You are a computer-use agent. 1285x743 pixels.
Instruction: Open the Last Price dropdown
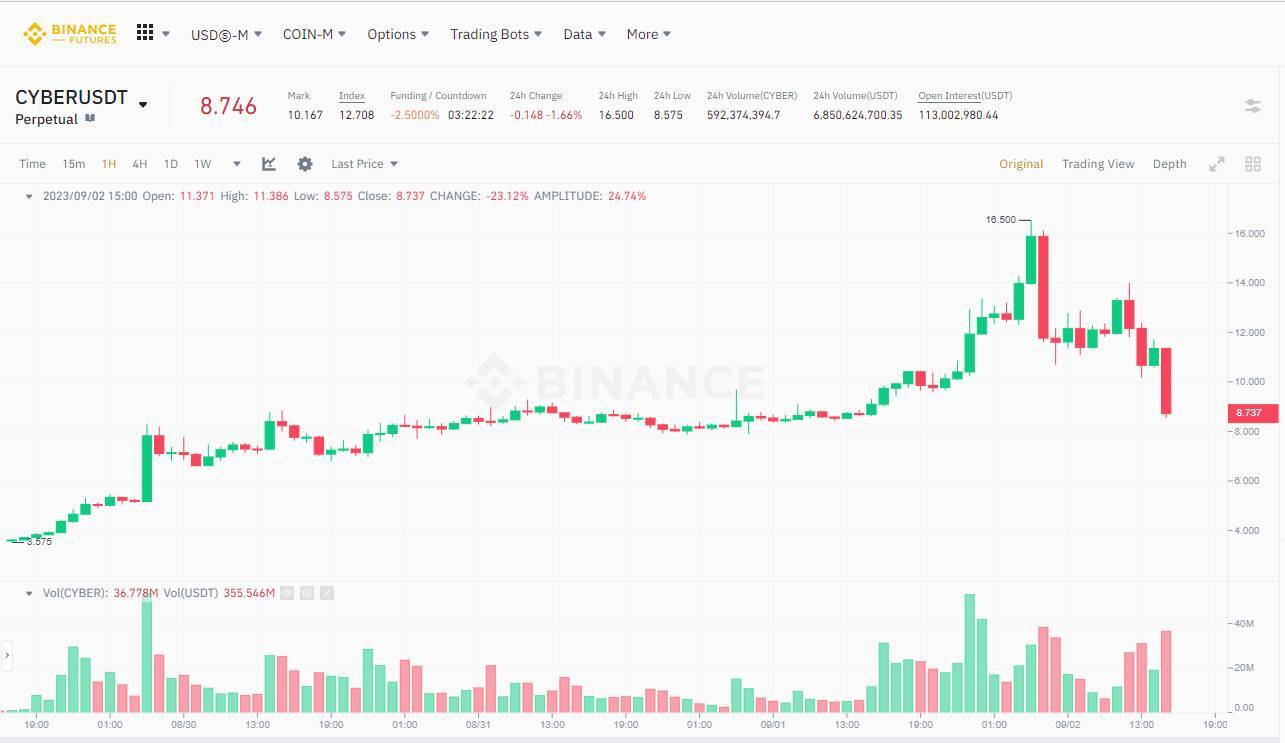tap(364, 164)
